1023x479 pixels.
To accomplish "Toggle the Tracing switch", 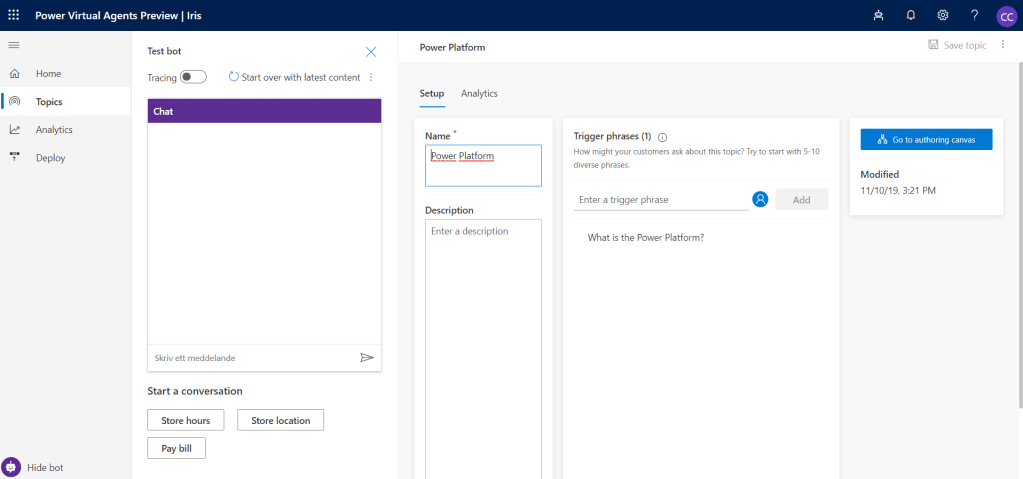I will (193, 77).
